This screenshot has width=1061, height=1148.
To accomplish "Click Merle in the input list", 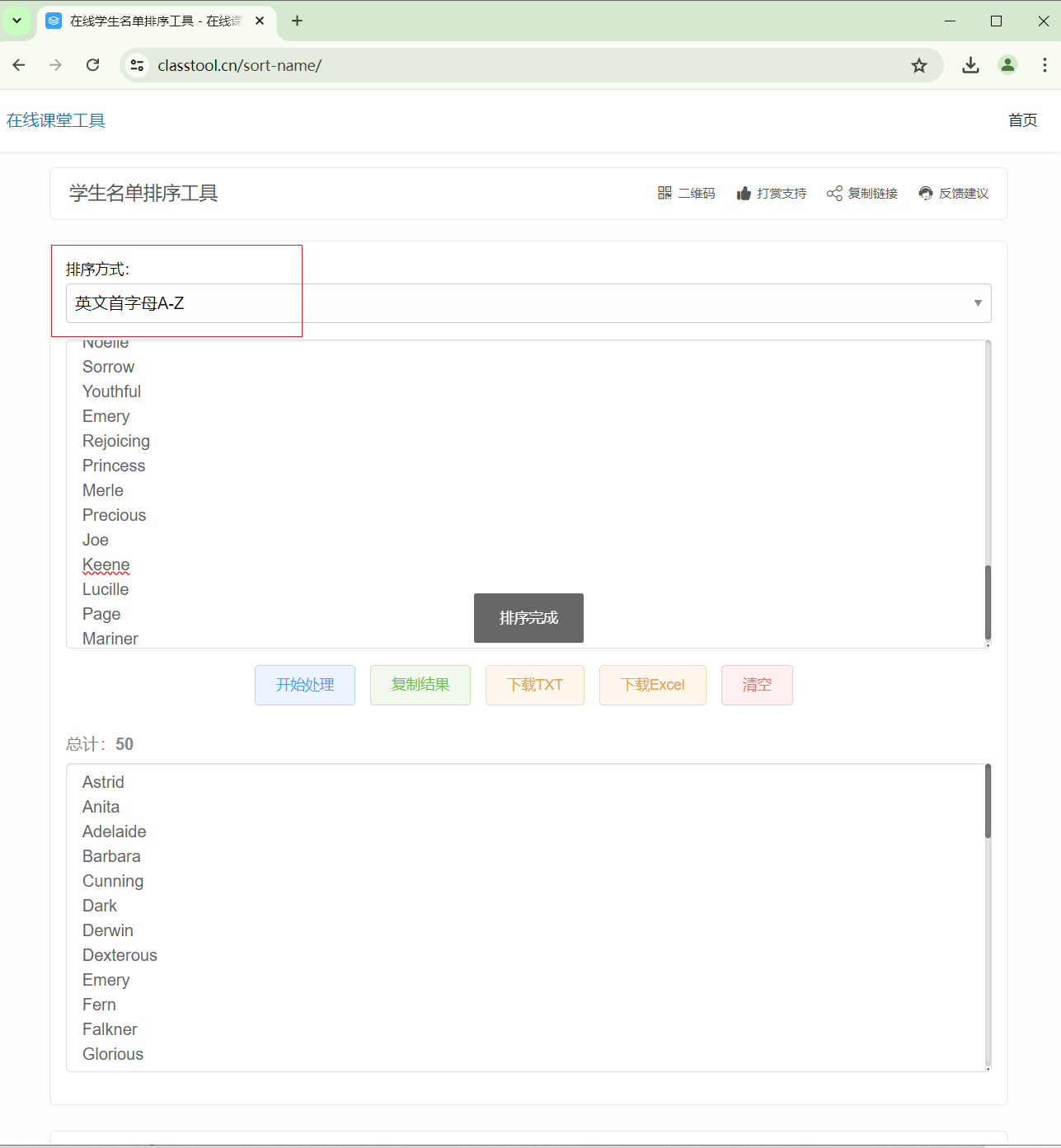I will pyautogui.click(x=103, y=490).
